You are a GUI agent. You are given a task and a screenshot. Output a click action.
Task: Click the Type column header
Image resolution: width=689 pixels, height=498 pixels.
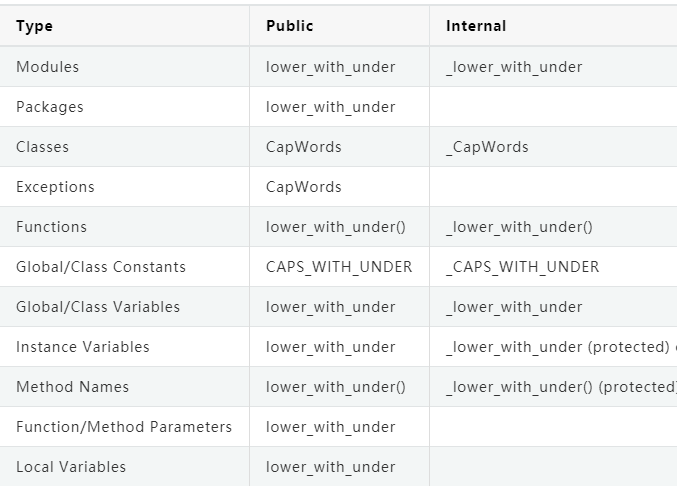coord(35,26)
